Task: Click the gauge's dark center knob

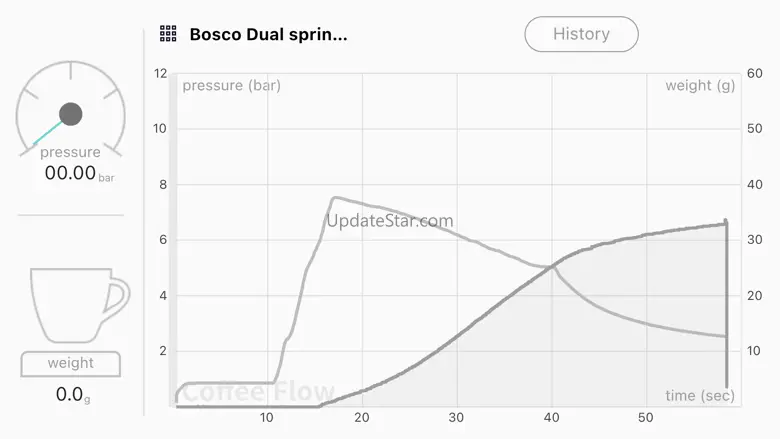Action: point(70,114)
